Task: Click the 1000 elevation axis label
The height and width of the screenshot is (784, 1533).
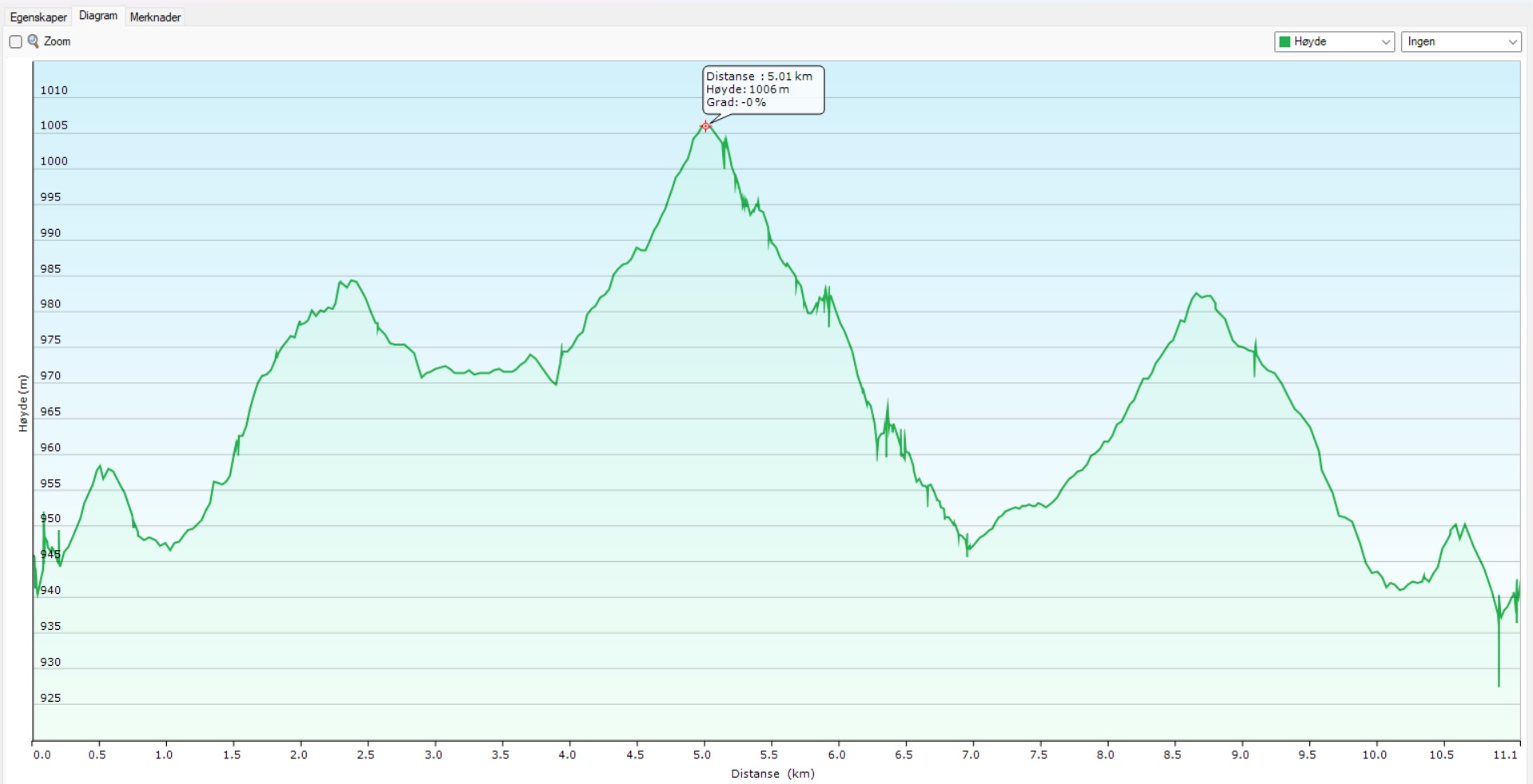Action: (54, 161)
